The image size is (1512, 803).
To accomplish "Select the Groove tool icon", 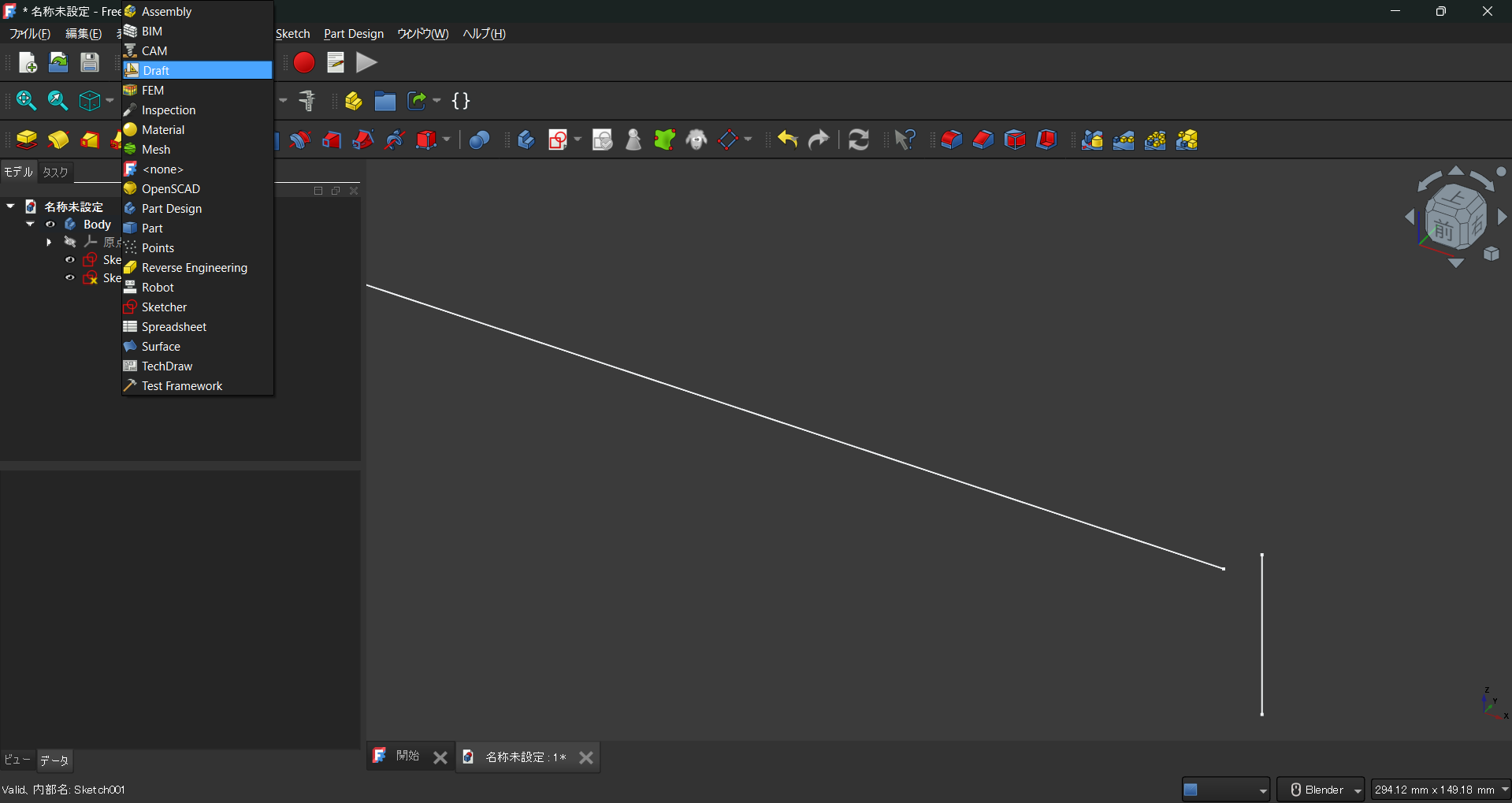I will [300, 140].
